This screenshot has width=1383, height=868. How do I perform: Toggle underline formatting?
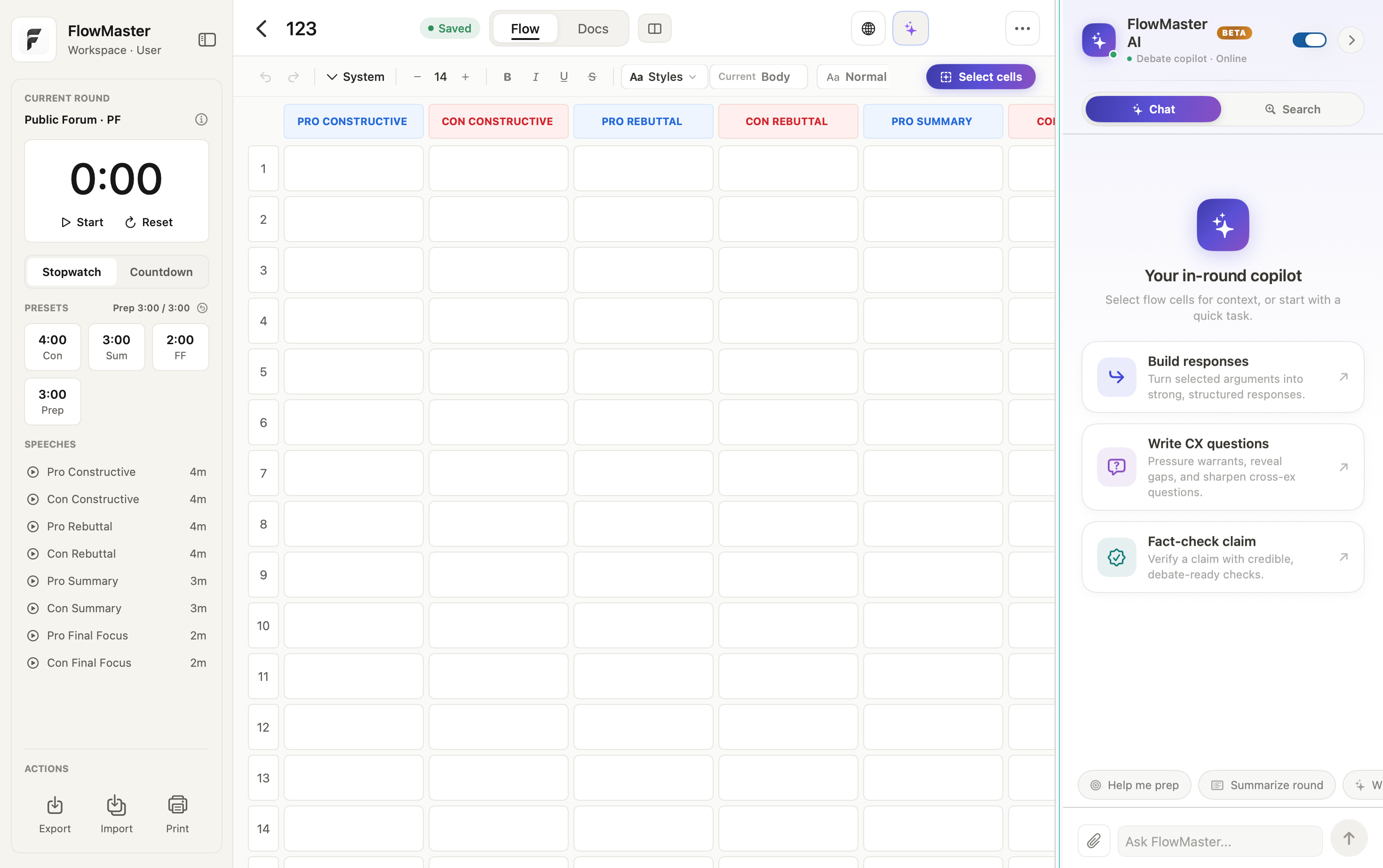pyautogui.click(x=564, y=77)
